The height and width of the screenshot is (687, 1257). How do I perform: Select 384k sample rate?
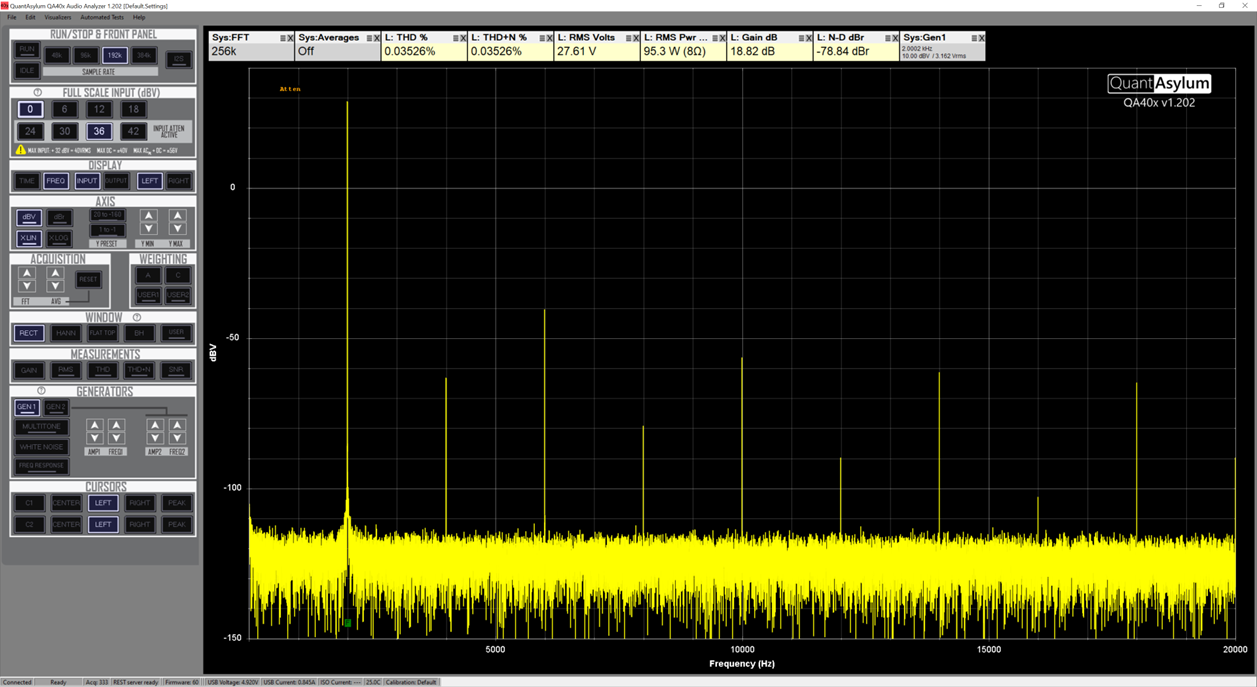[143, 56]
